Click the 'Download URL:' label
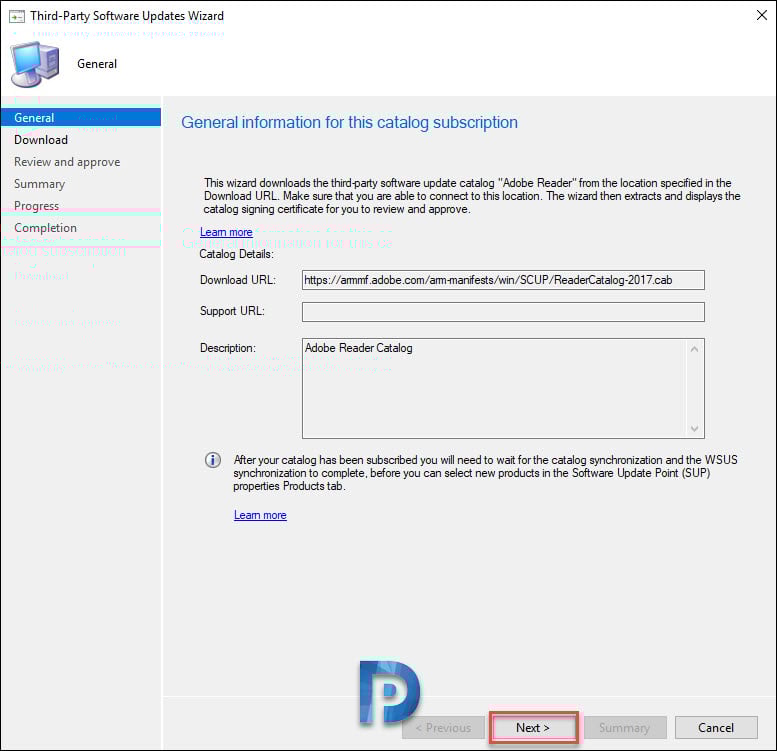777x751 pixels. (238, 280)
